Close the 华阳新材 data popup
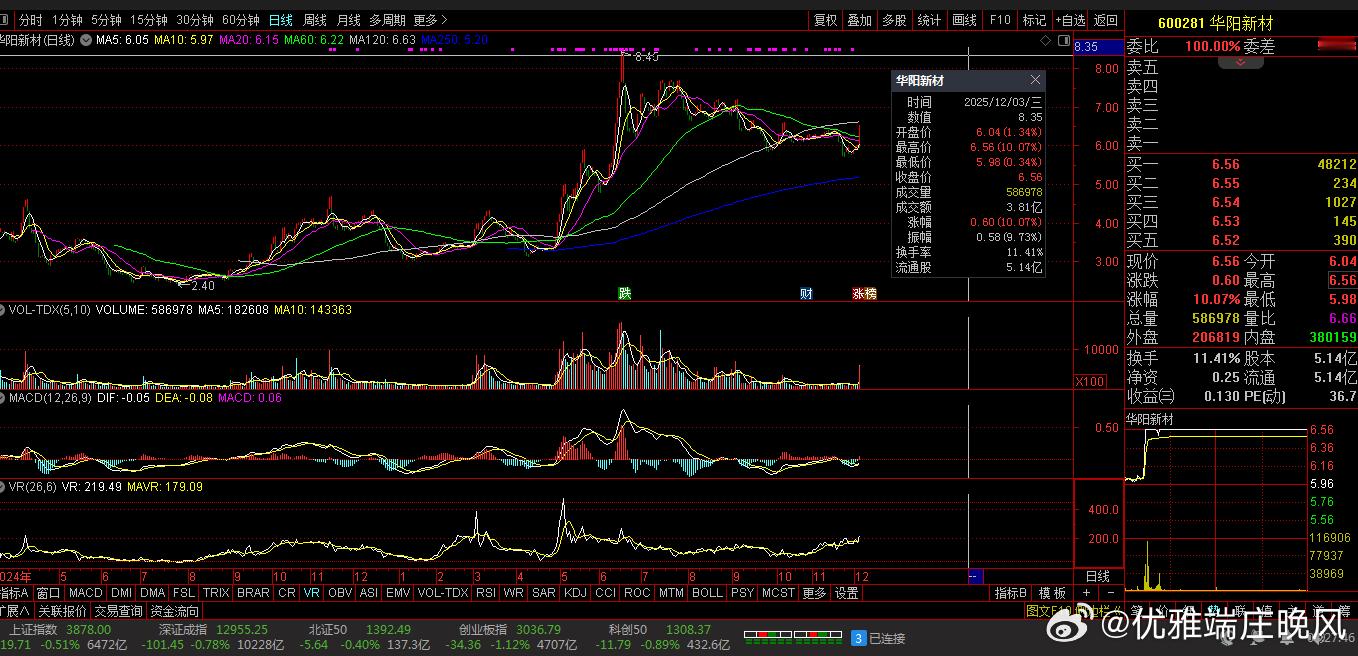 point(1035,80)
